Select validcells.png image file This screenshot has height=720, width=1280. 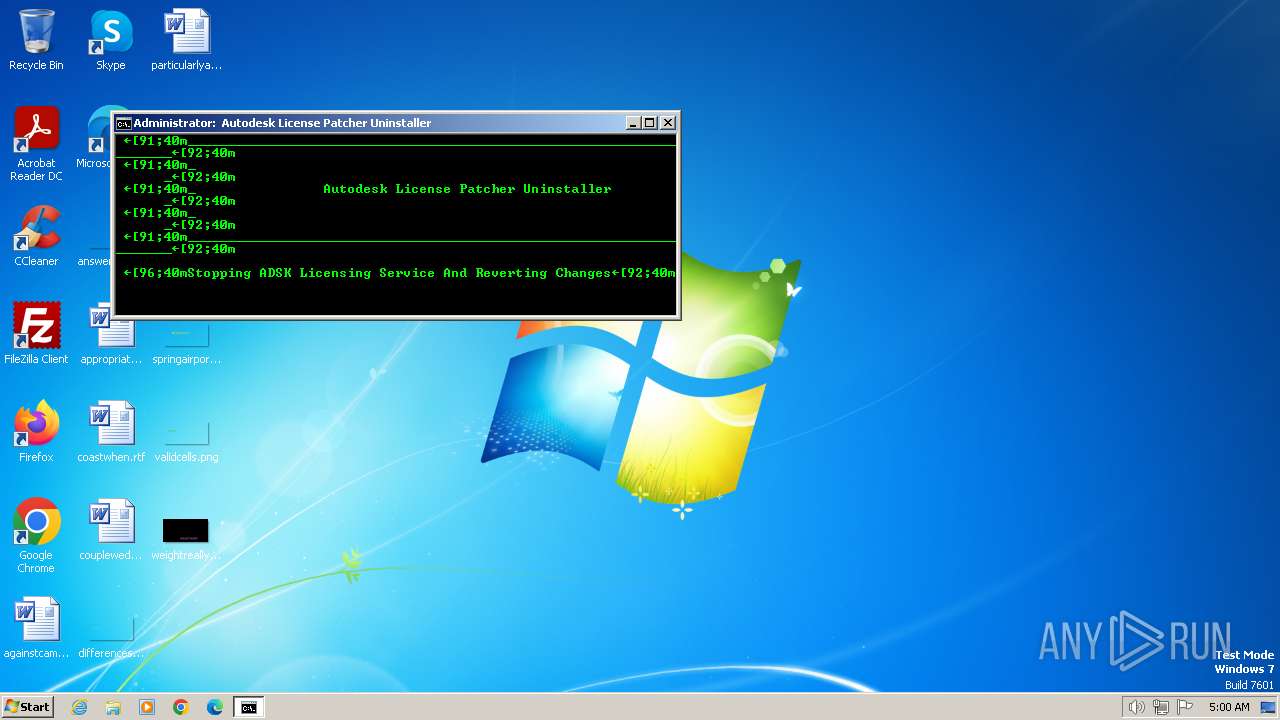tap(187, 440)
